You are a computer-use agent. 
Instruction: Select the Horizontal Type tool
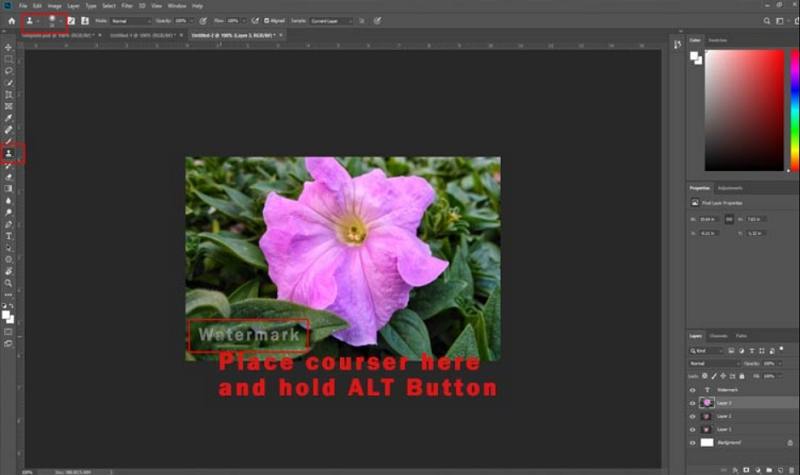[9, 235]
